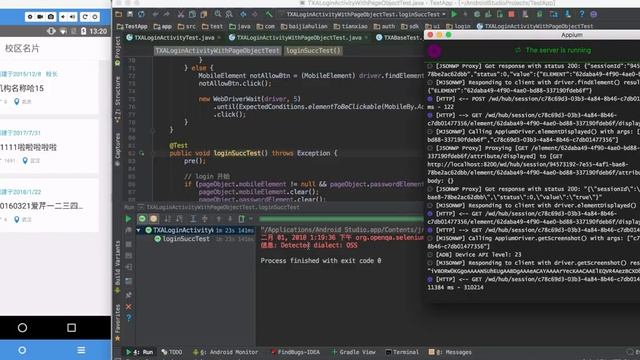Open the 4: Run bottom tab
The image size is (640, 360).
139,352
